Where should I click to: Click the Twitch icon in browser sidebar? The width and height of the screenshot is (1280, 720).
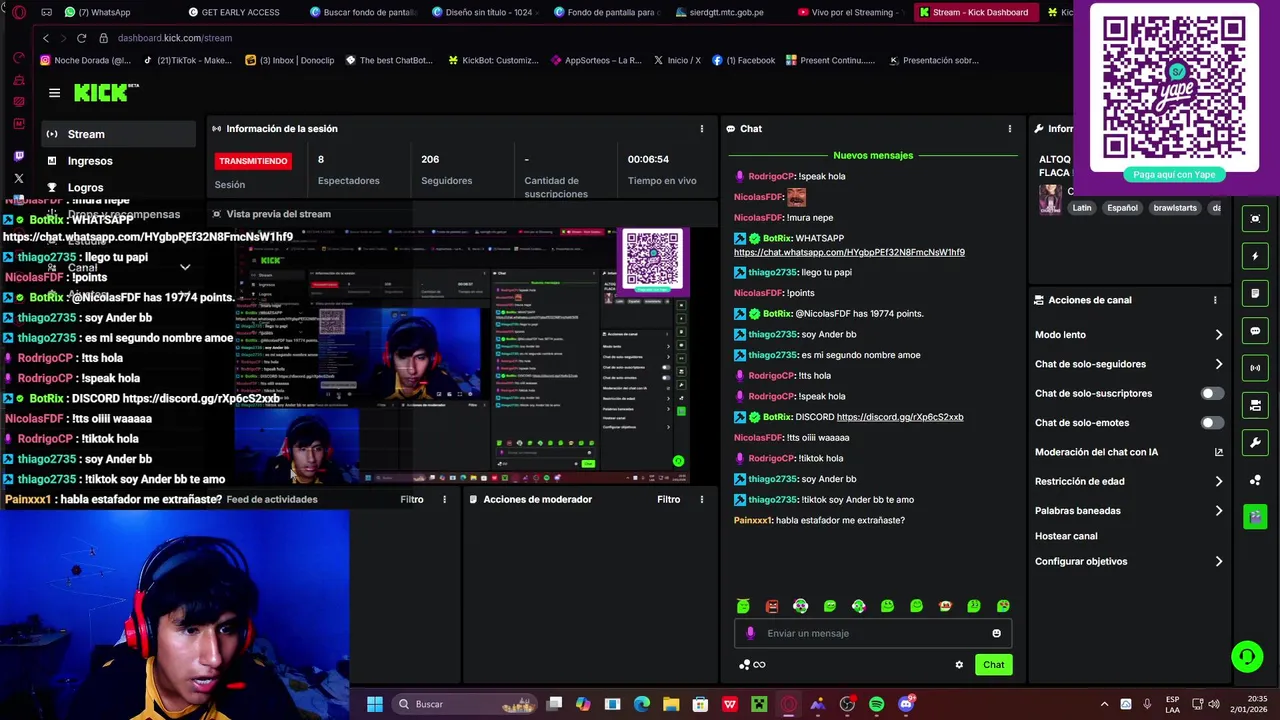[19, 156]
